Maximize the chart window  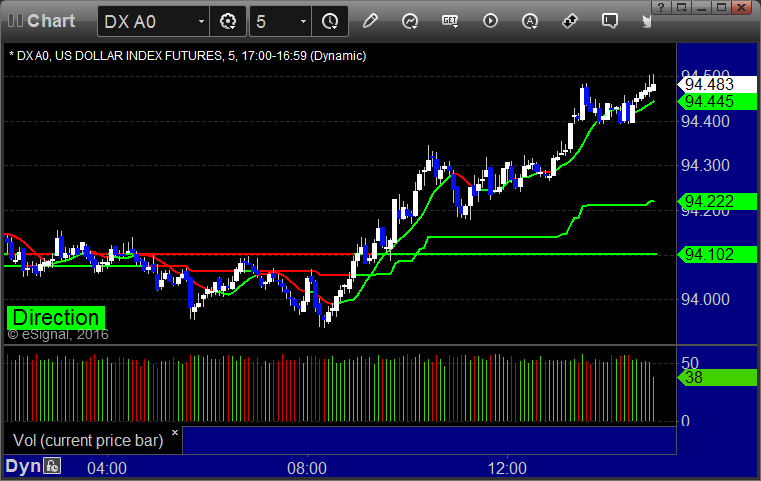tap(722, 7)
